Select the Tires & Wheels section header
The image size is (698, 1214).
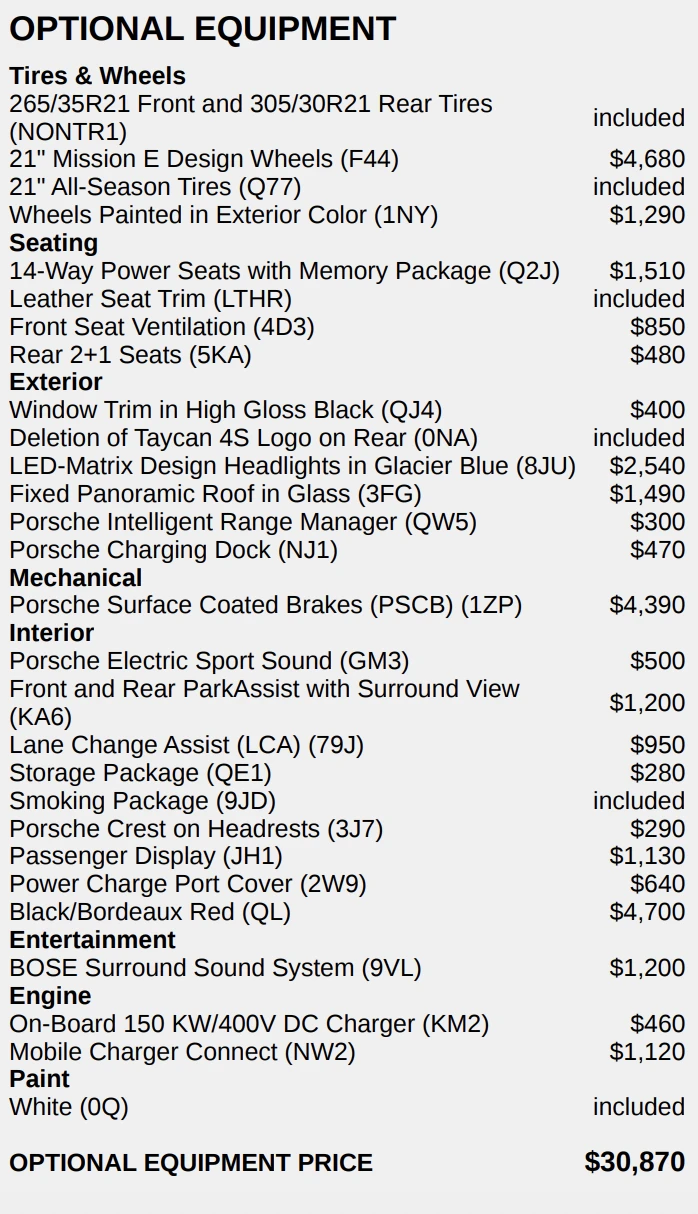[x=98, y=76]
